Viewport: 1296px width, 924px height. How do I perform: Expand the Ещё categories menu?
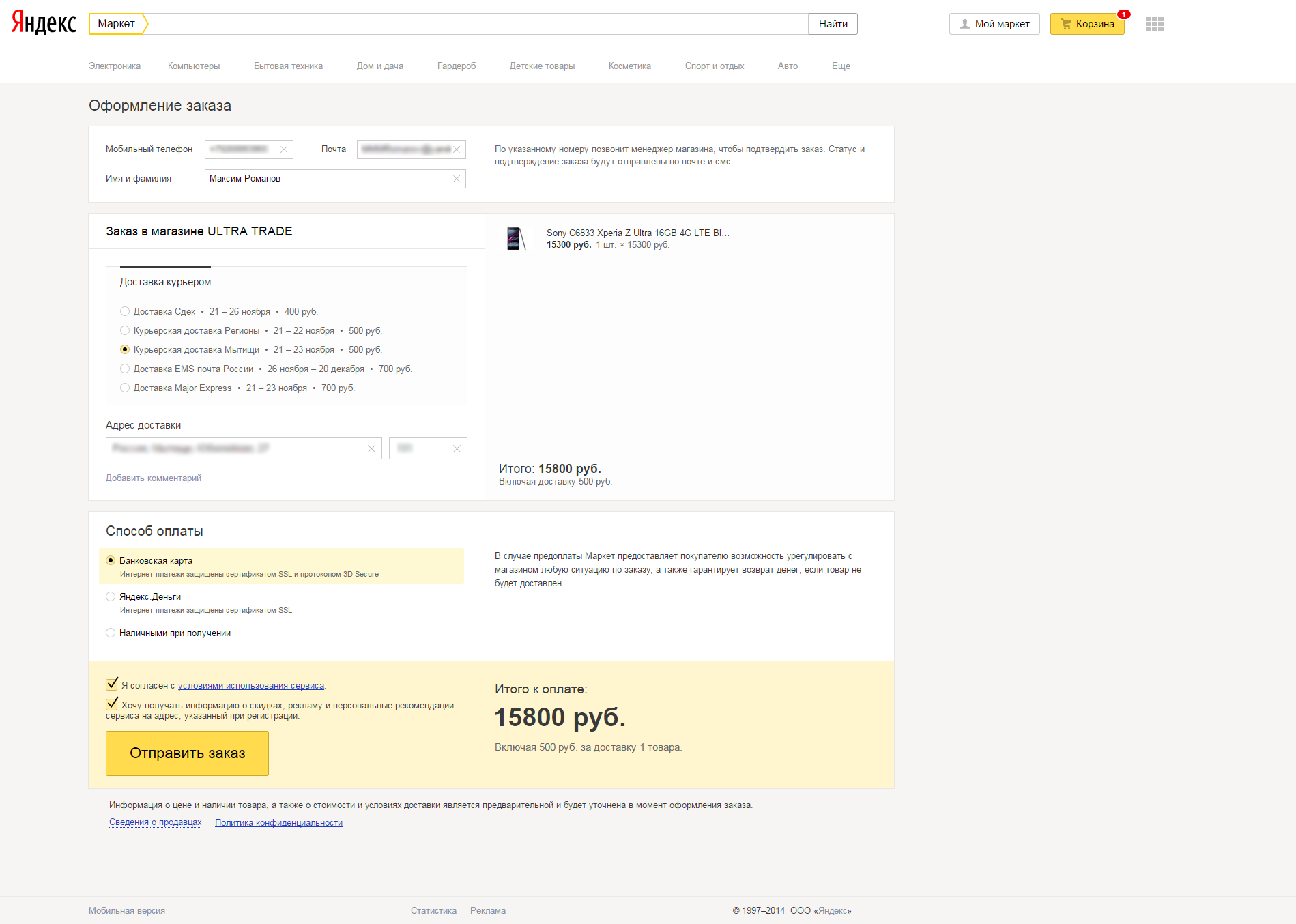coord(841,66)
